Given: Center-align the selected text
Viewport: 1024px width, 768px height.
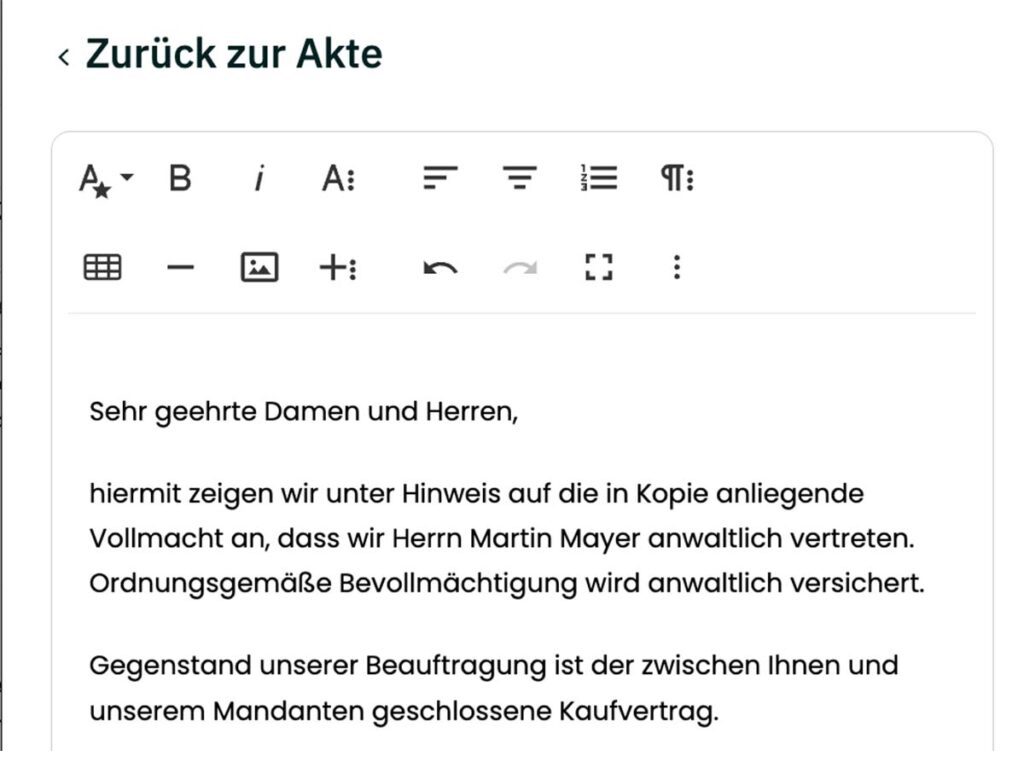Looking at the screenshot, I should point(518,178).
